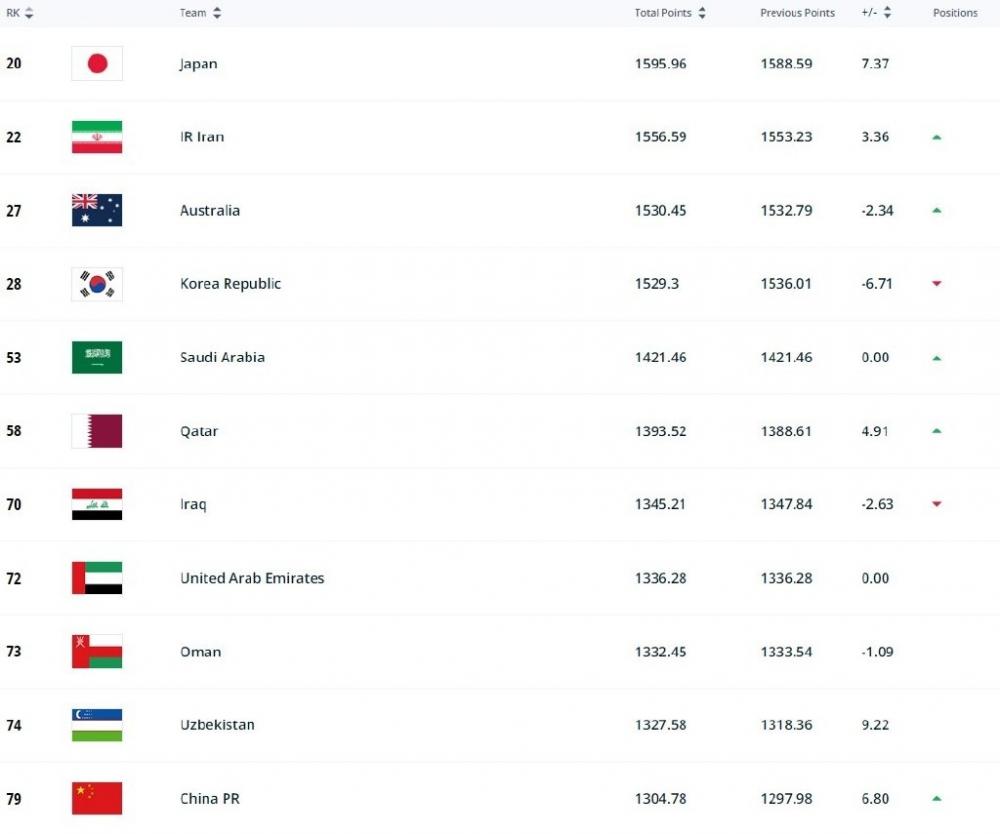Sort table by RK column arrows
Viewport: 1000px width, 834px height.
[29, 13]
